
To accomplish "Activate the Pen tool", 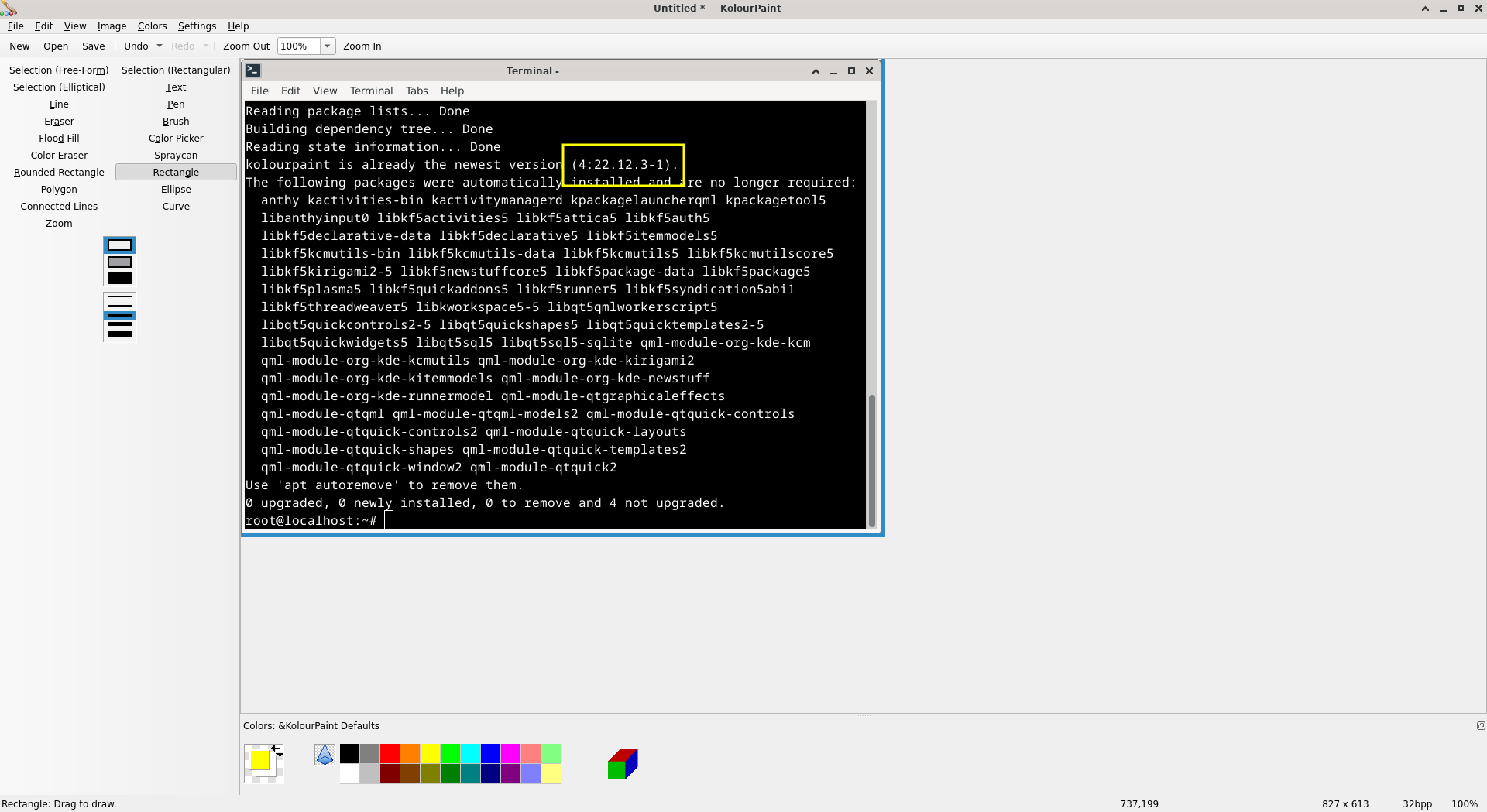I will click(176, 104).
